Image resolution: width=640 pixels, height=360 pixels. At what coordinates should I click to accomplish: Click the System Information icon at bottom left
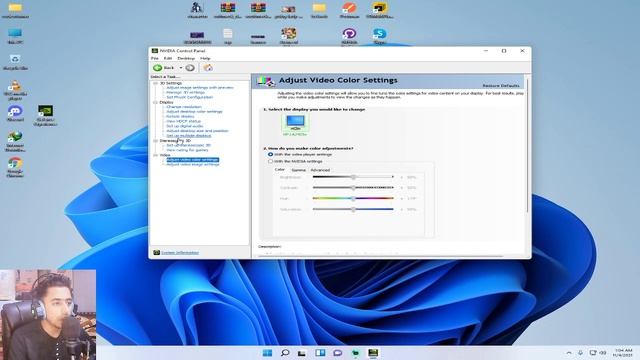pos(156,253)
